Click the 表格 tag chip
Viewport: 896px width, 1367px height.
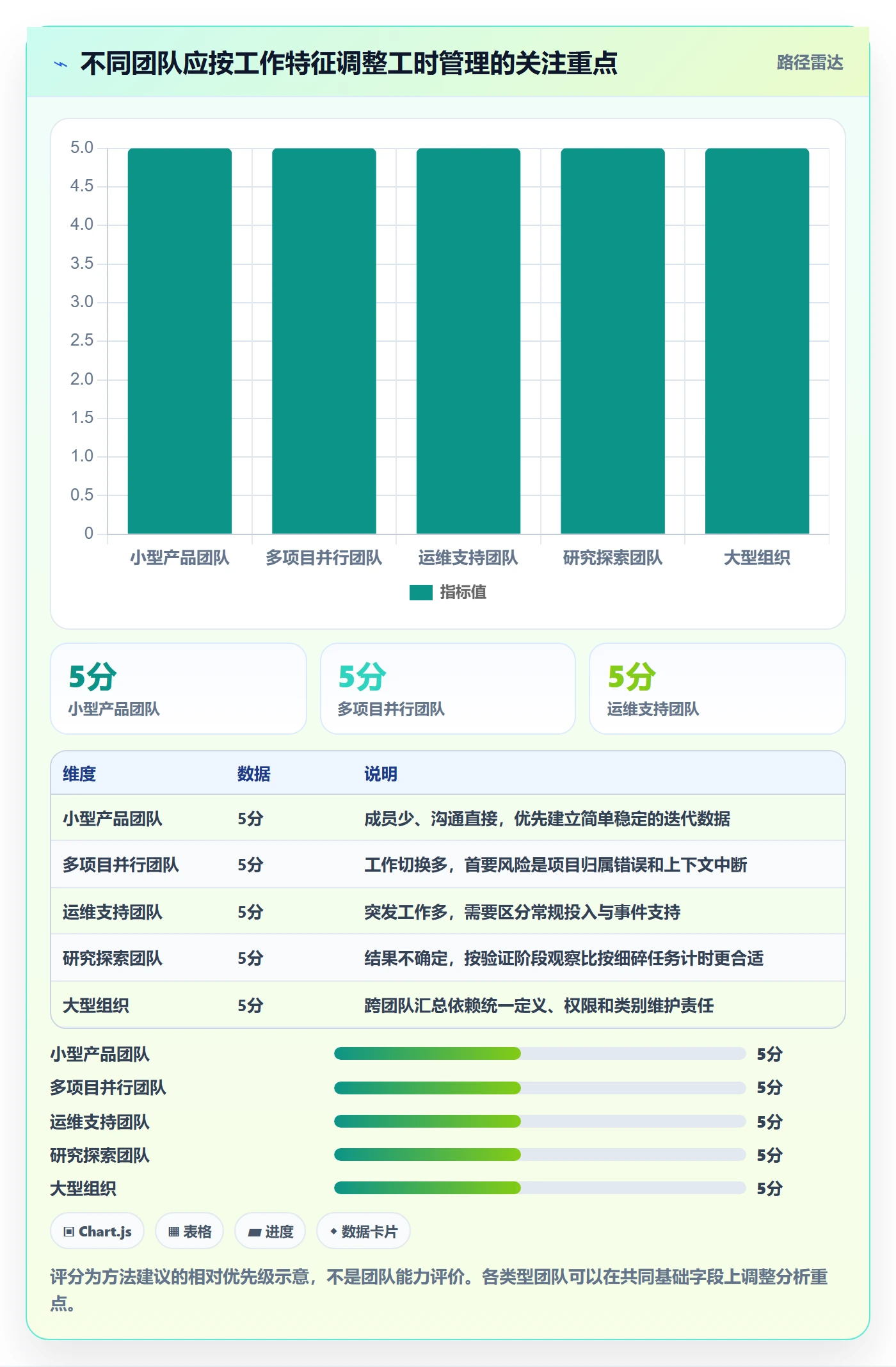[x=189, y=1231]
